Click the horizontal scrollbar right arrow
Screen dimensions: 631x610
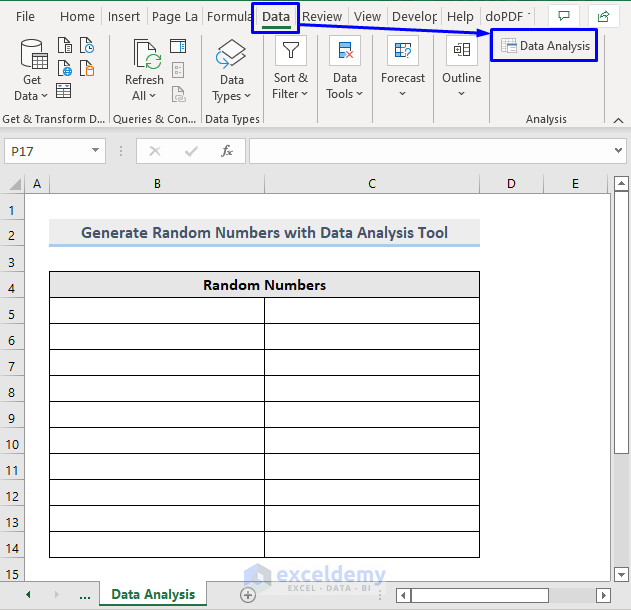[603, 595]
